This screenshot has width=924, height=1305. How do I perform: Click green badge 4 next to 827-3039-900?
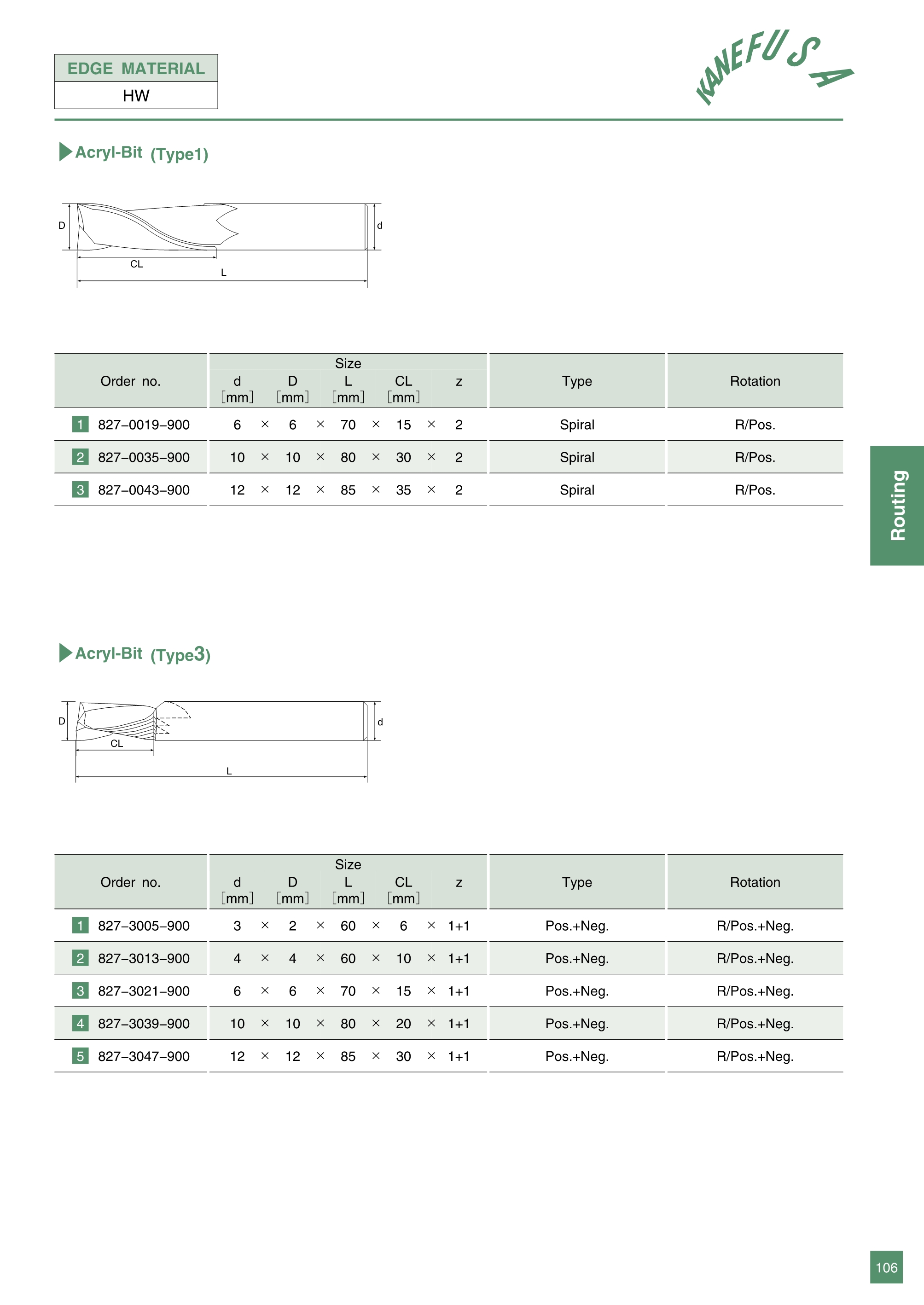coord(80,1023)
